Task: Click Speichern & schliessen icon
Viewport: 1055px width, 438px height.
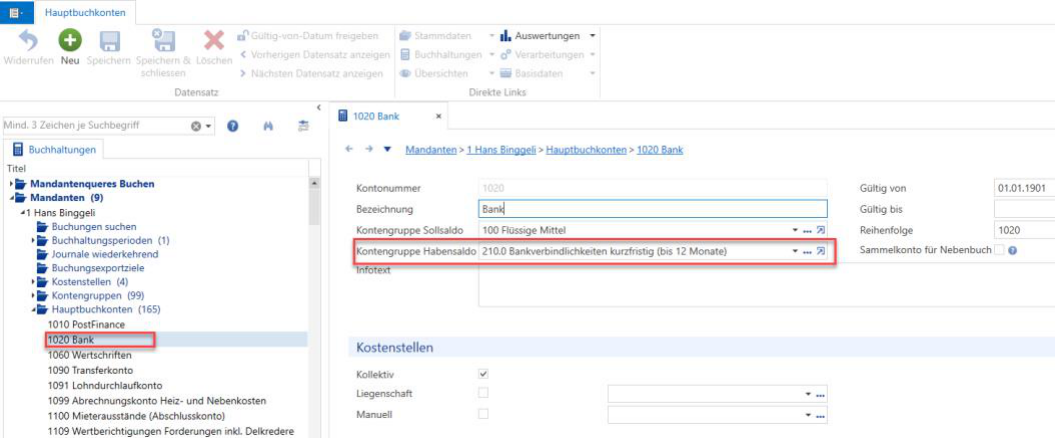Action: [x=163, y=40]
